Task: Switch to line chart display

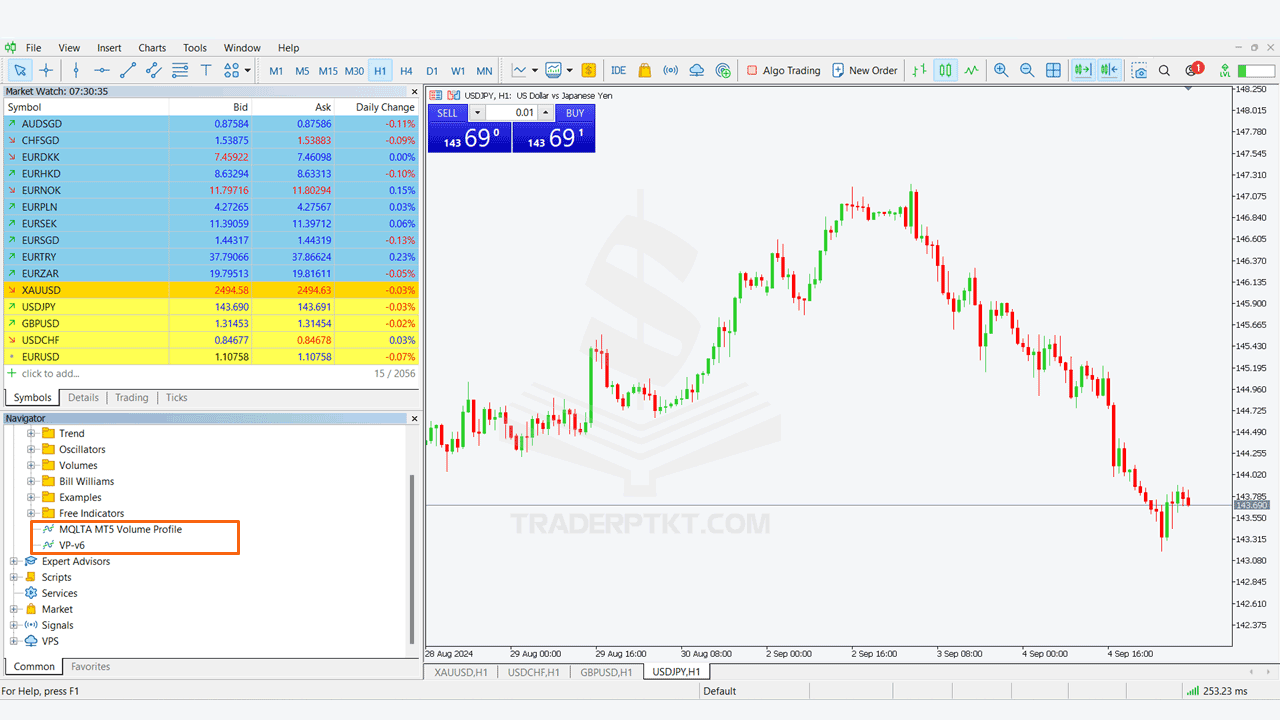Action: (971, 70)
